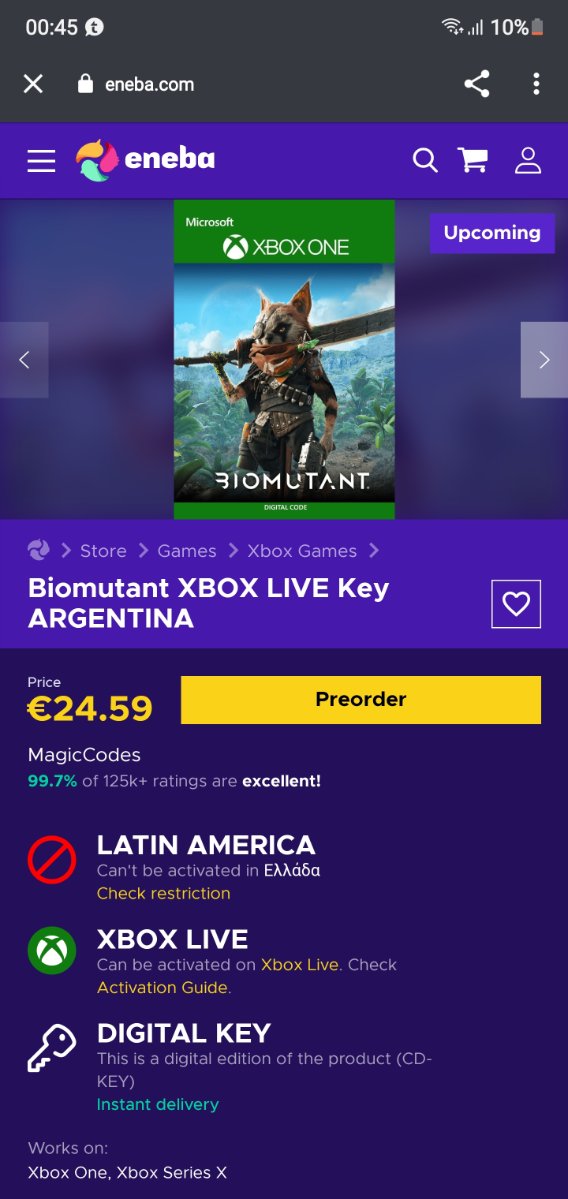The image size is (568, 1199).
Task: Tap the browser share icon
Action: point(477,84)
